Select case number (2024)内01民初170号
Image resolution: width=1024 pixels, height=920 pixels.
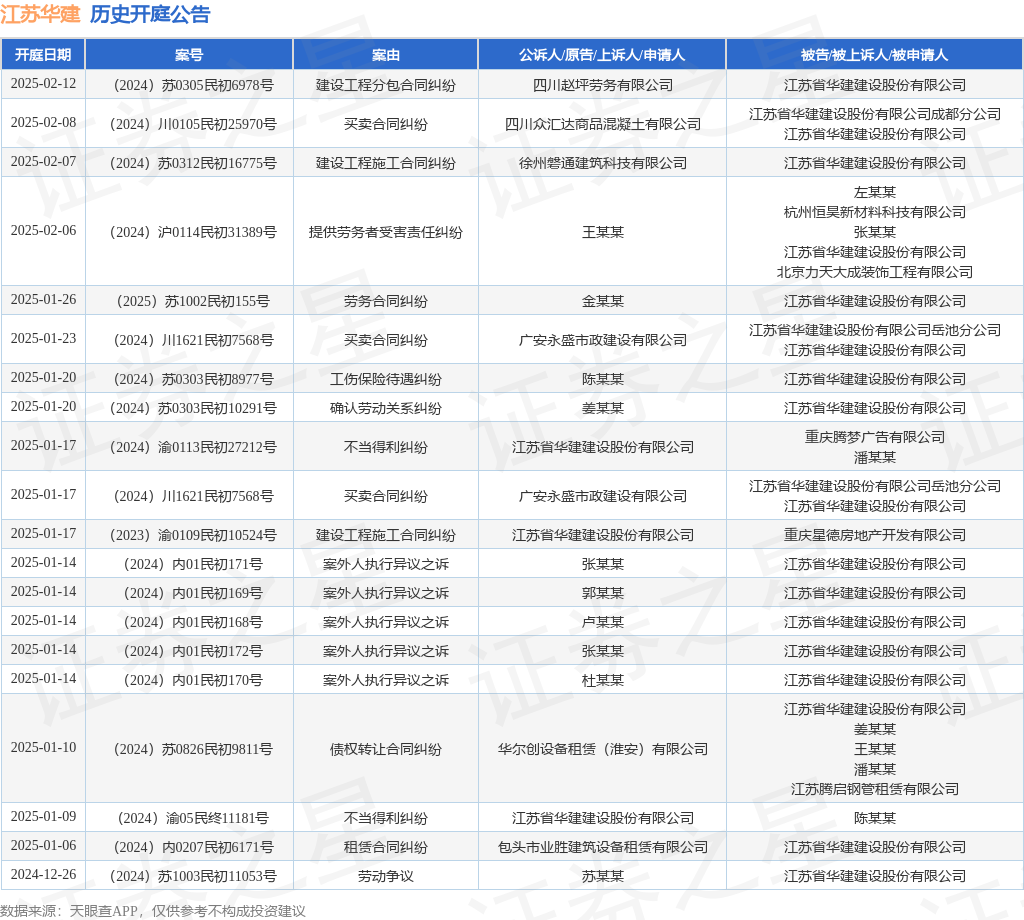tap(193, 680)
